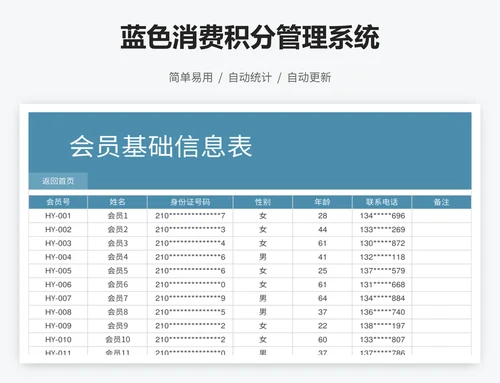Click gender cell 男 in HY-004 row

pyautogui.click(x=263, y=257)
